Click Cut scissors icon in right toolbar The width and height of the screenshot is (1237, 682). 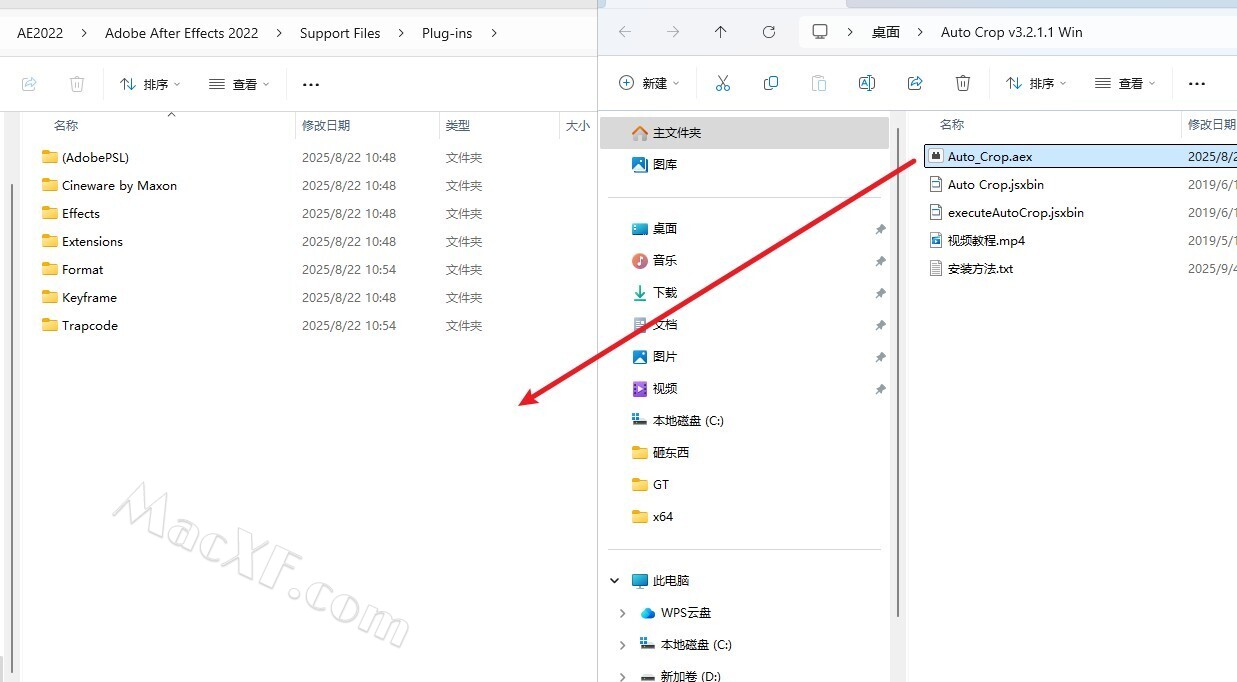coord(723,83)
